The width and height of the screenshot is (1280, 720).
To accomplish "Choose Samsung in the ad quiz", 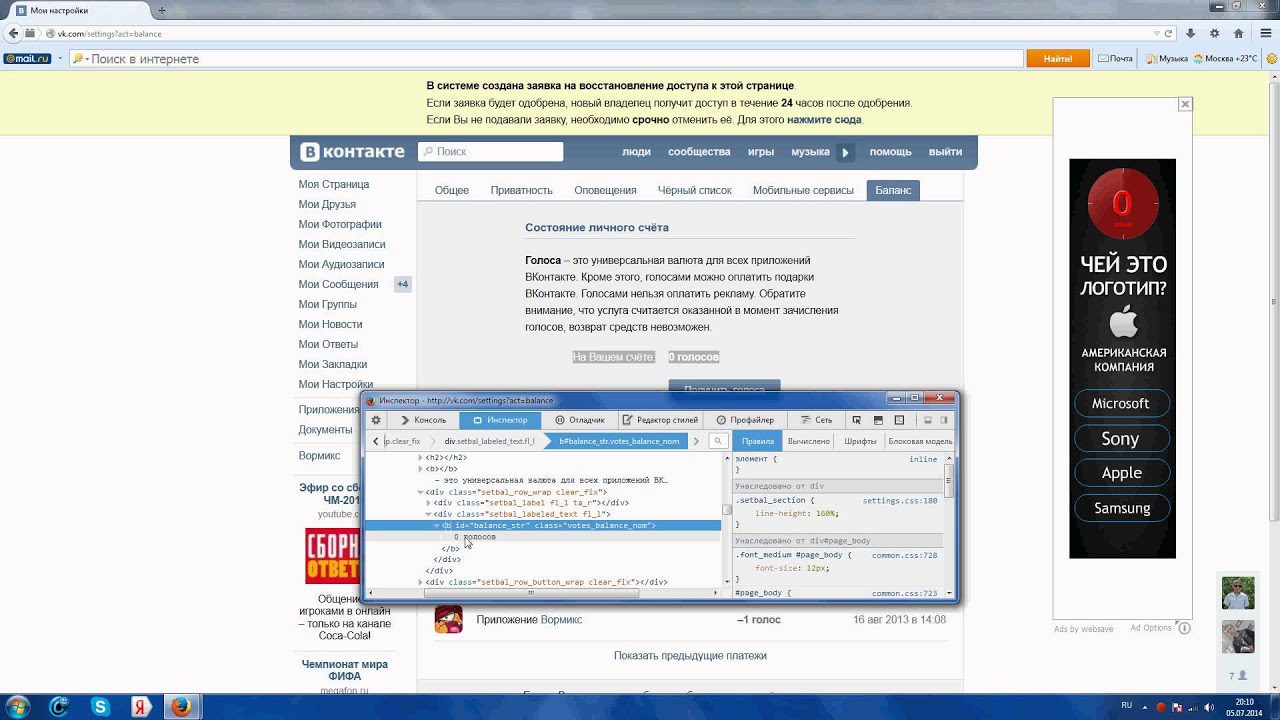I will click(x=1120, y=508).
